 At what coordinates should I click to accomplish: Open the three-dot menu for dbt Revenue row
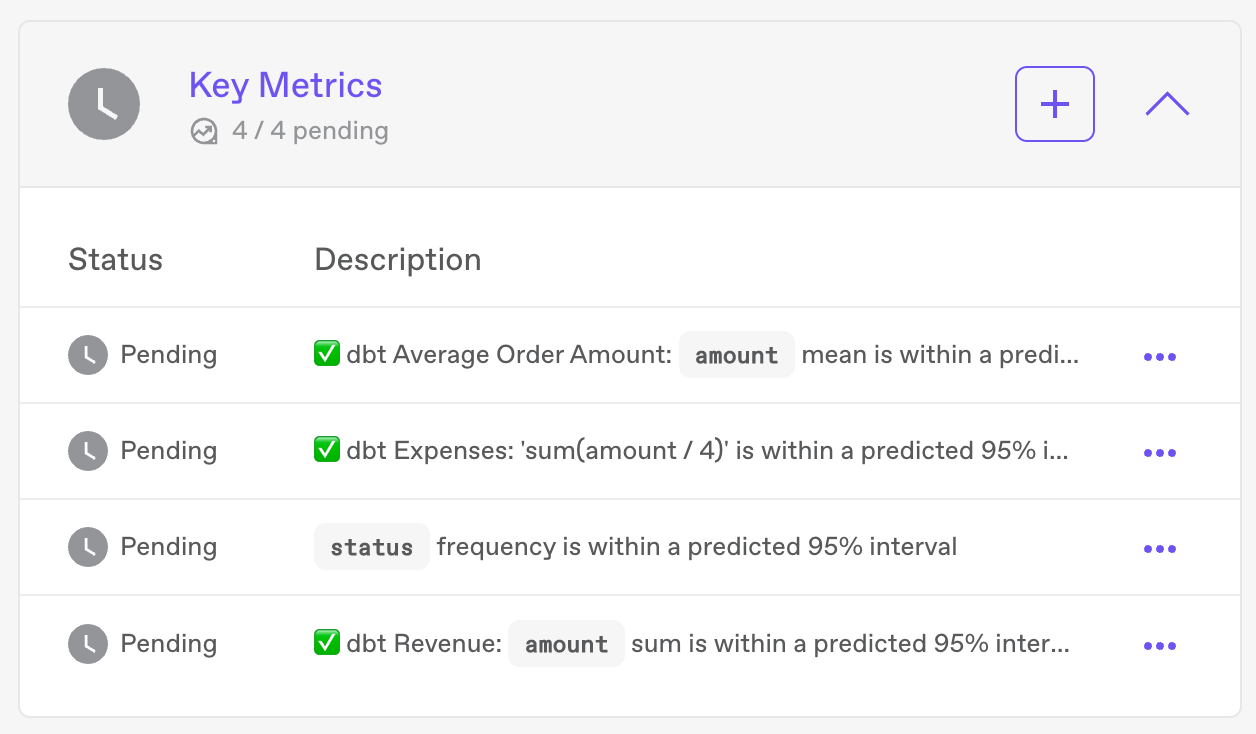click(1159, 645)
